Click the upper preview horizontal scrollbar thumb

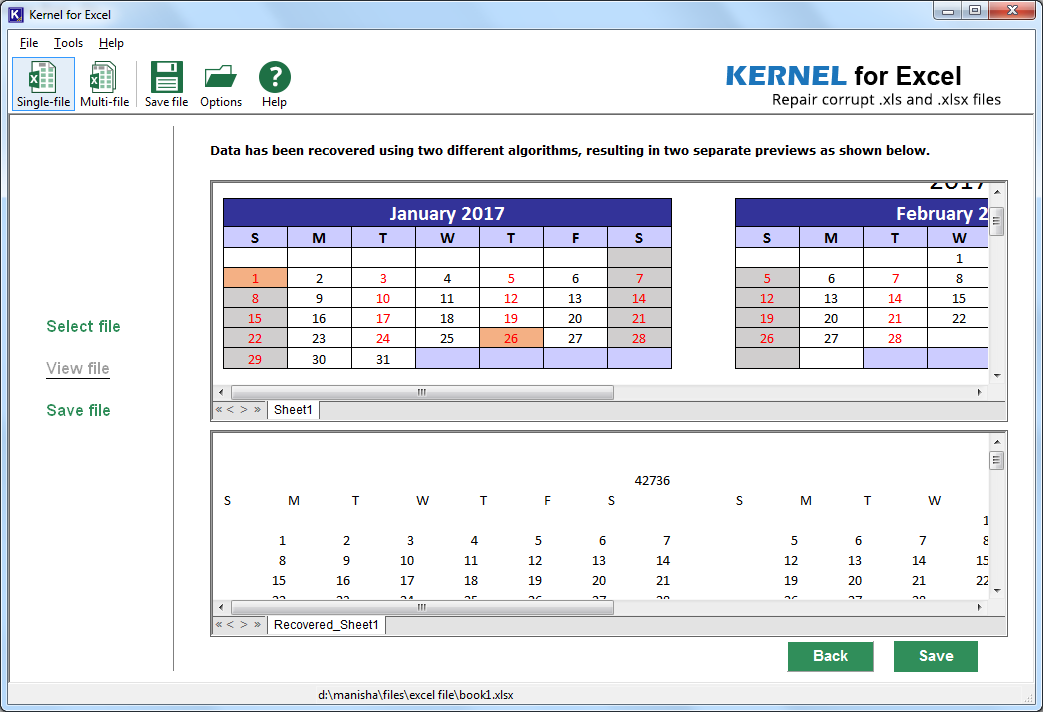[x=422, y=393]
